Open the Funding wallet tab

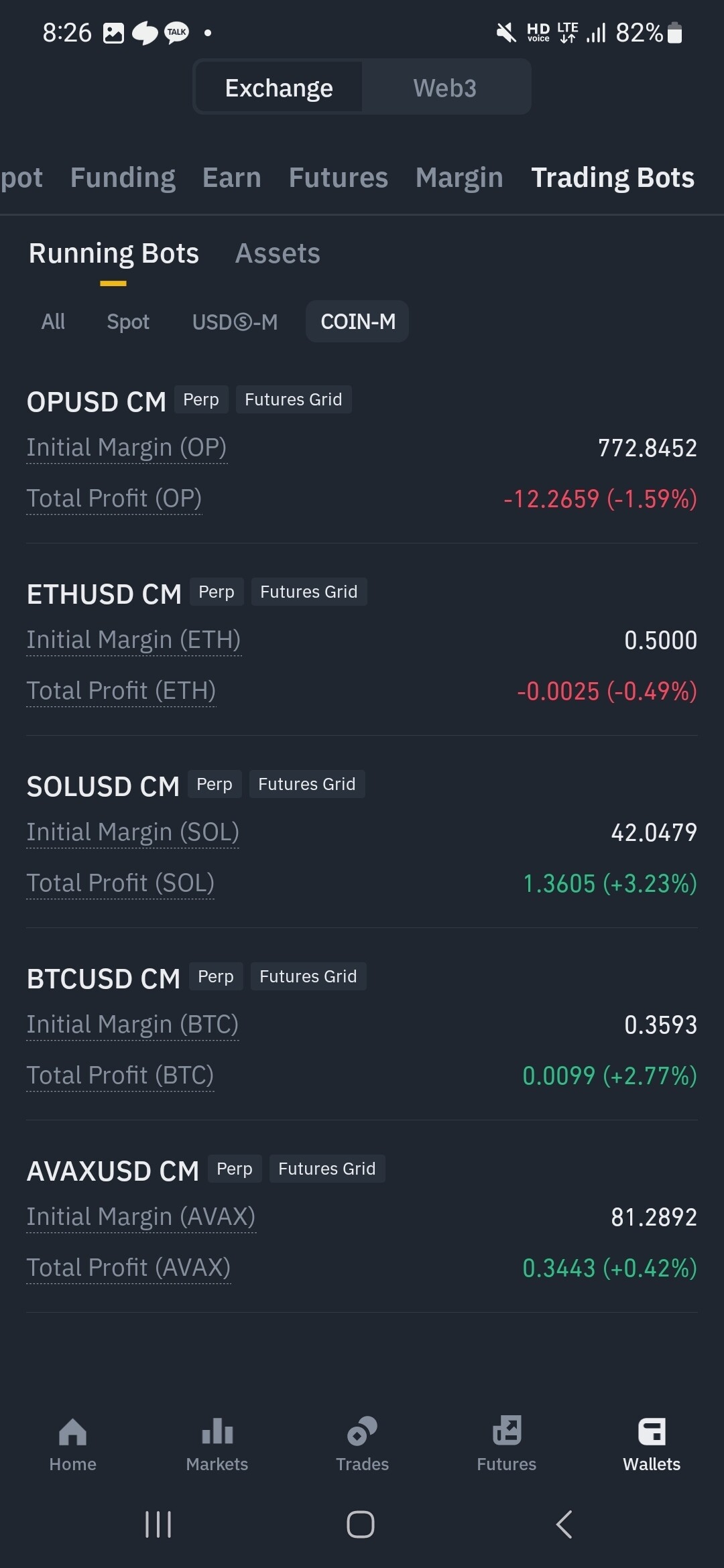[x=123, y=178]
